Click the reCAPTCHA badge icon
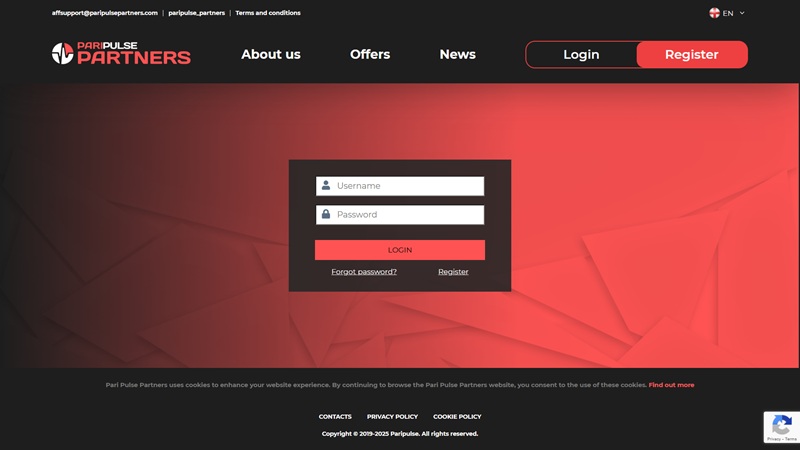 click(782, 424)
